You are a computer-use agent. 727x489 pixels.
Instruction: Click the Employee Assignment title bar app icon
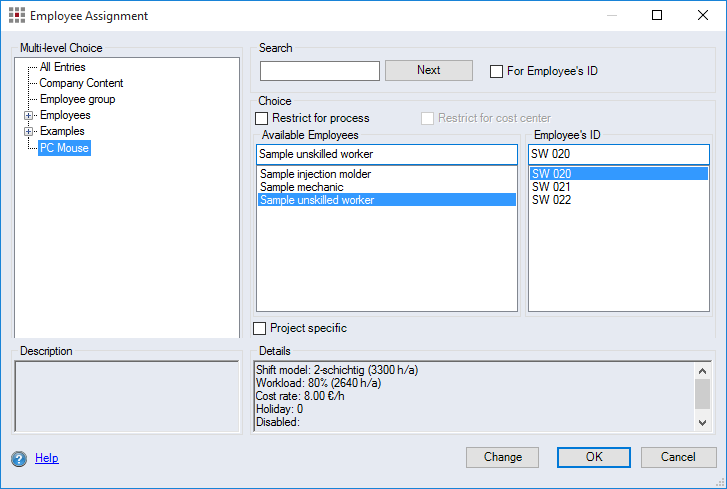click(16, 16)
